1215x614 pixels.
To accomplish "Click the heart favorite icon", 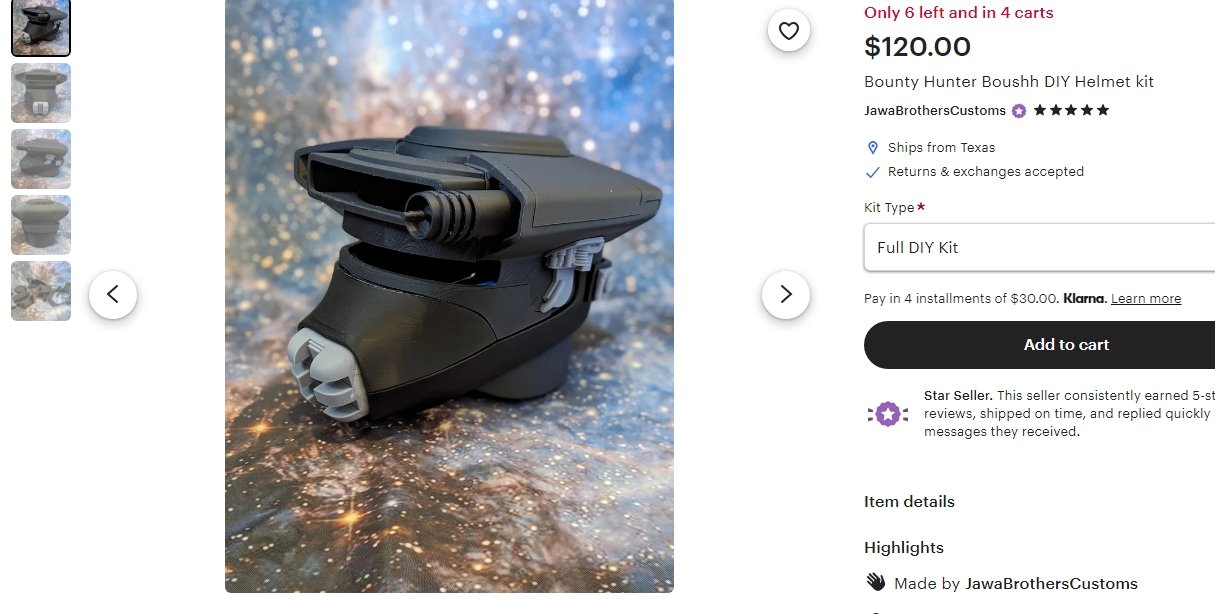I will 788,30.
